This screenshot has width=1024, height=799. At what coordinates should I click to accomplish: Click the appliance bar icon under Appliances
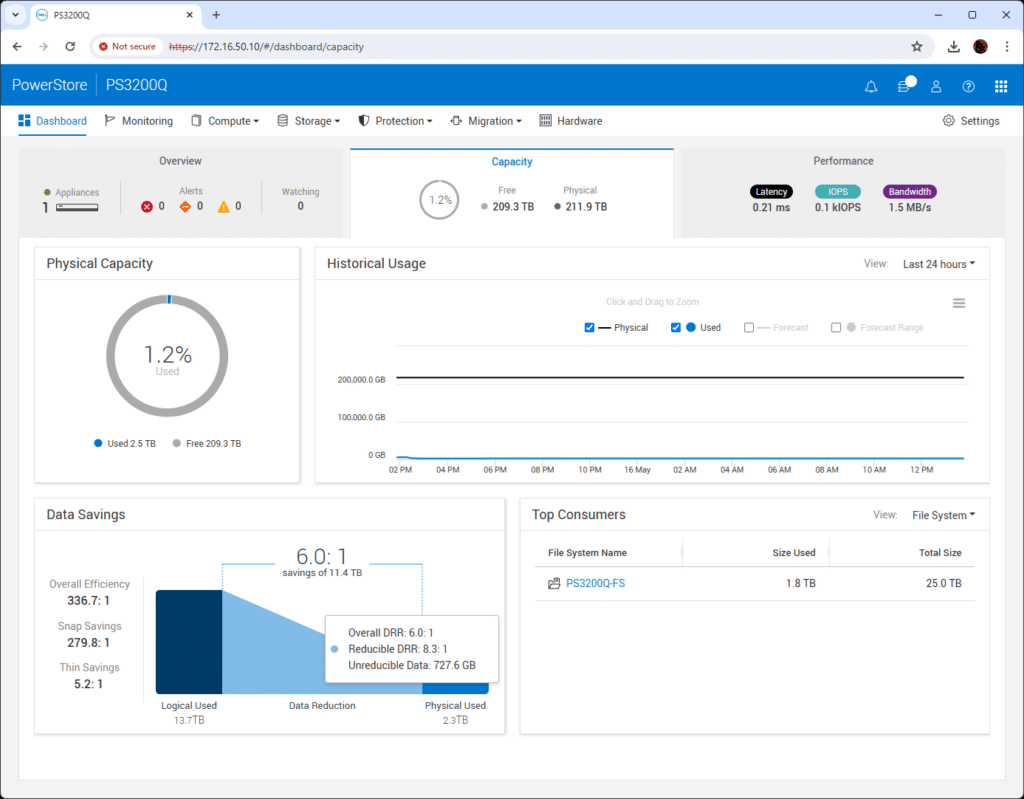pos(77,207)
